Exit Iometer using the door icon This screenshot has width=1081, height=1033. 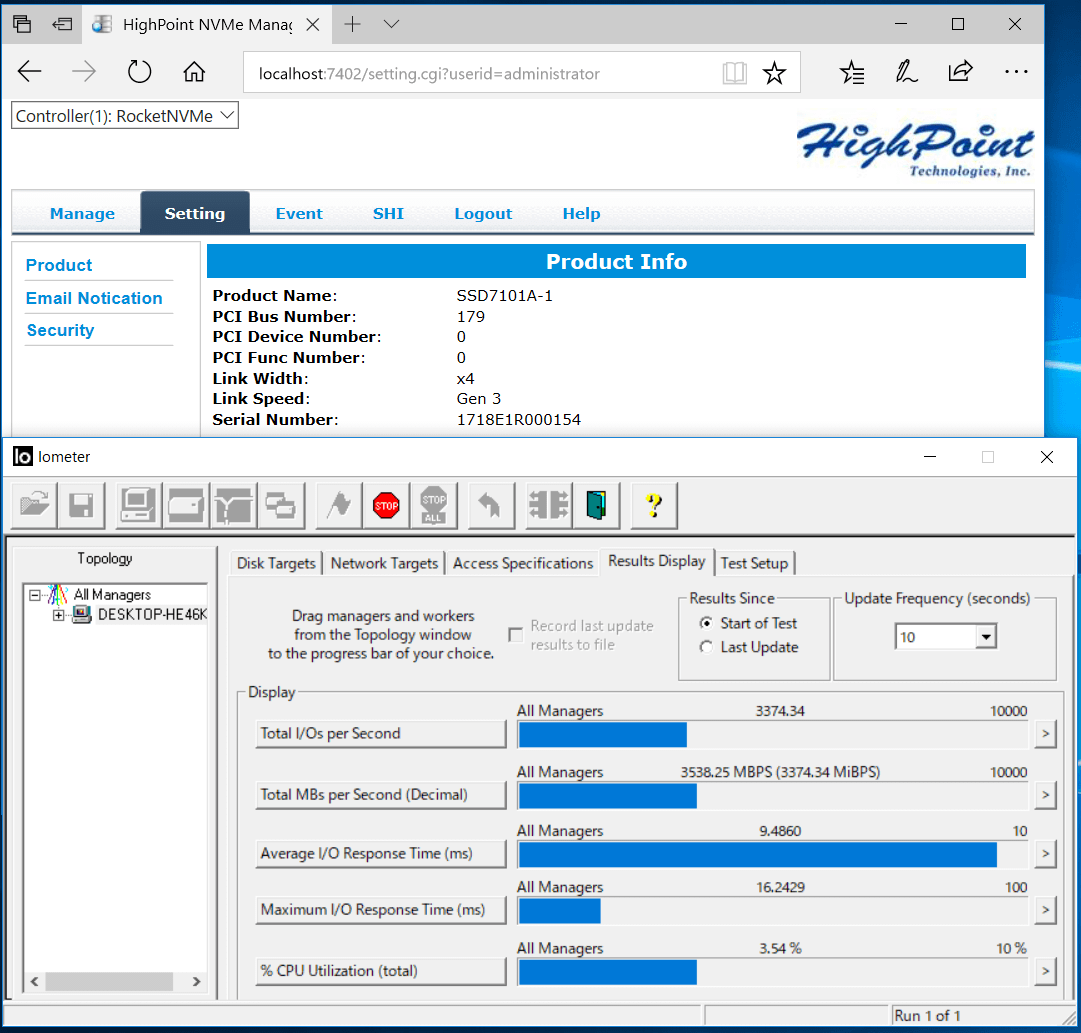(596, 505)
